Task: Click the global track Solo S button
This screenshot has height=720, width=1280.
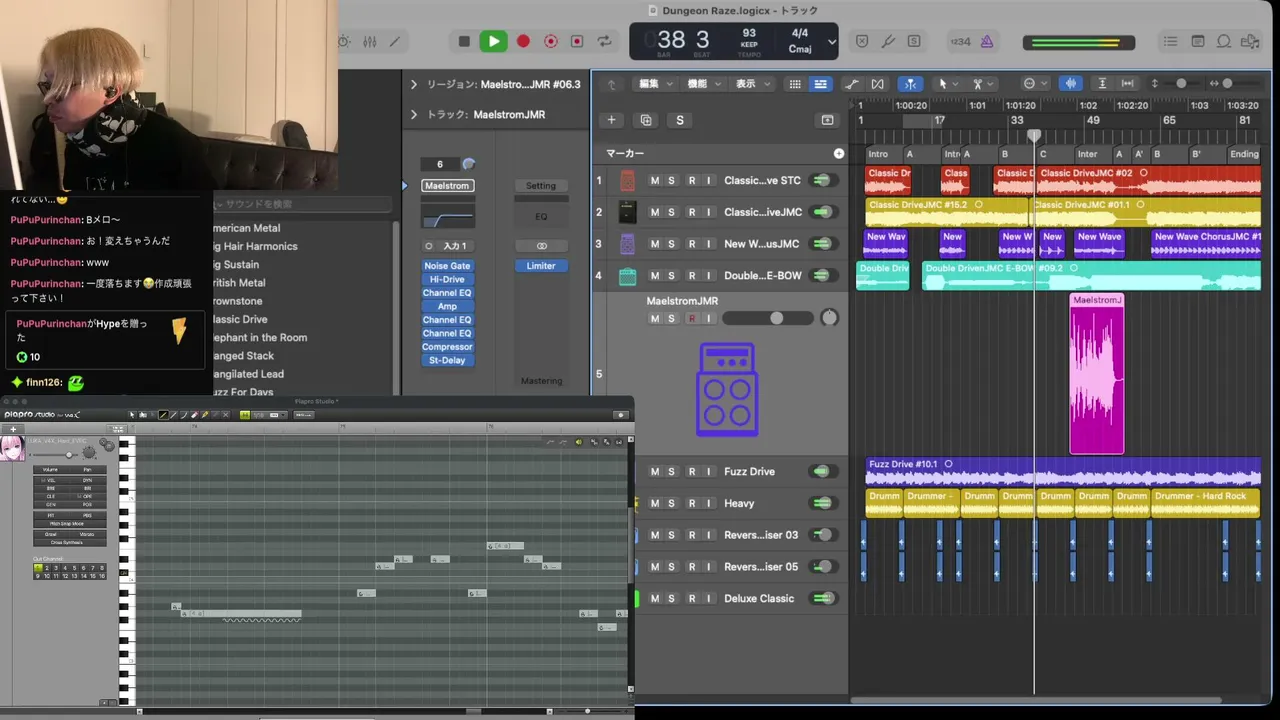Action: (x=680, y=120)
